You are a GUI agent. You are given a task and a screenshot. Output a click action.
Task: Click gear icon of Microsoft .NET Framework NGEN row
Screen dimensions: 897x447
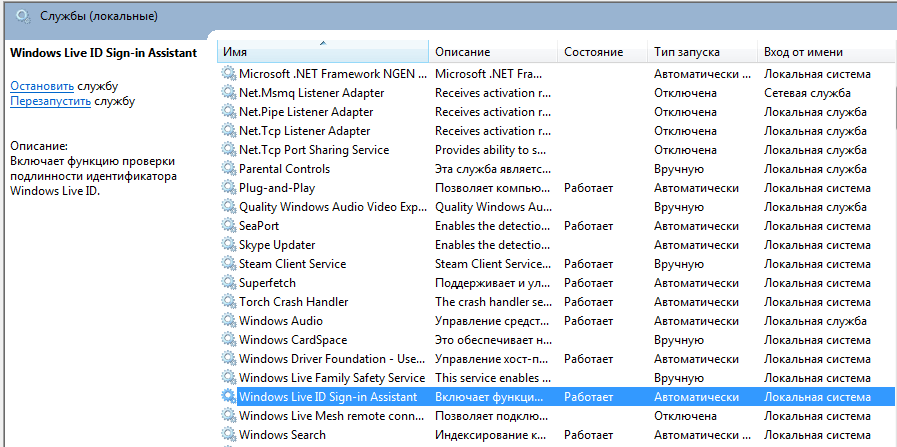[x=229, y=74]
